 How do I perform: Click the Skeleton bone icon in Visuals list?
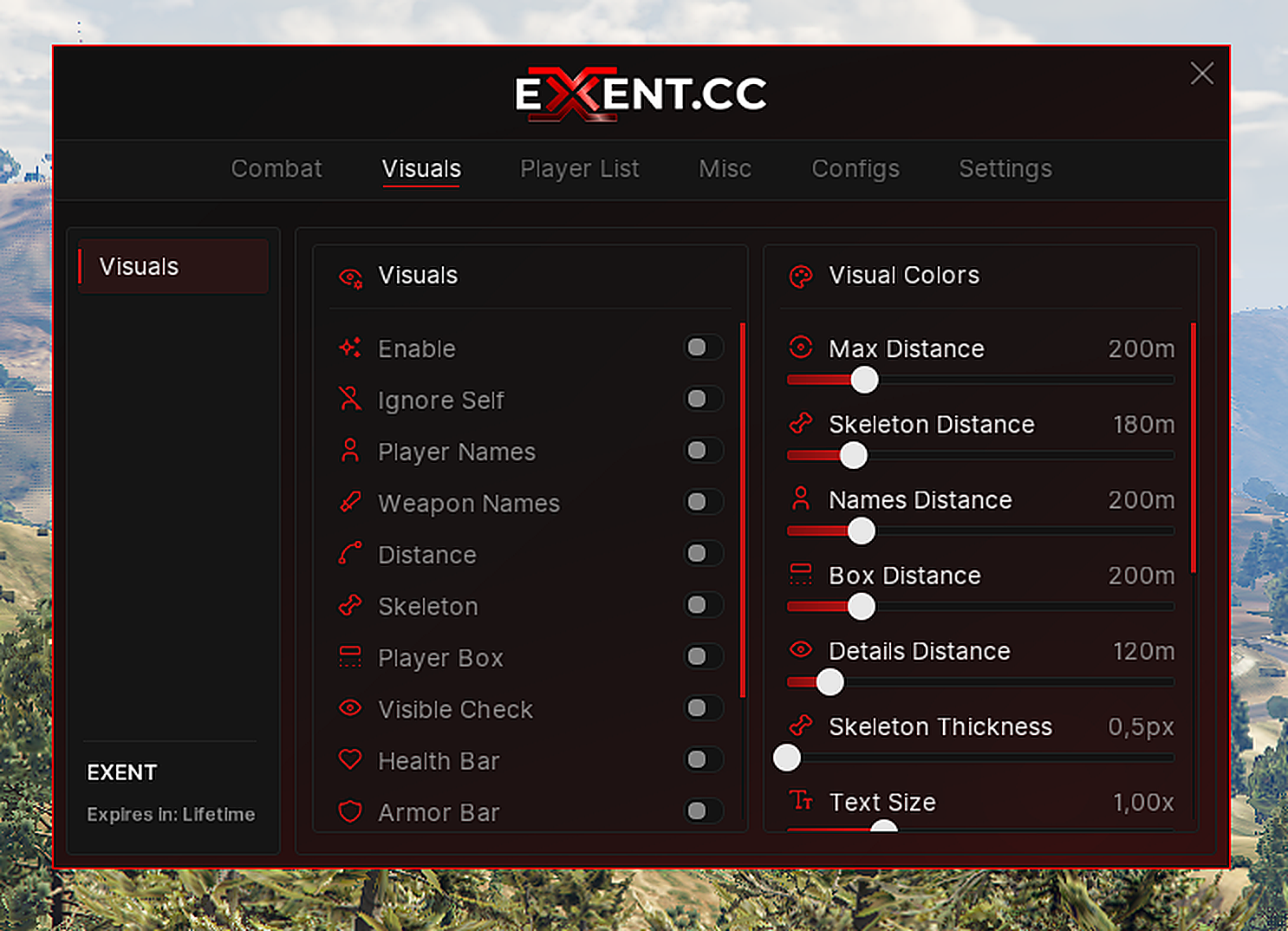point(349,605)
